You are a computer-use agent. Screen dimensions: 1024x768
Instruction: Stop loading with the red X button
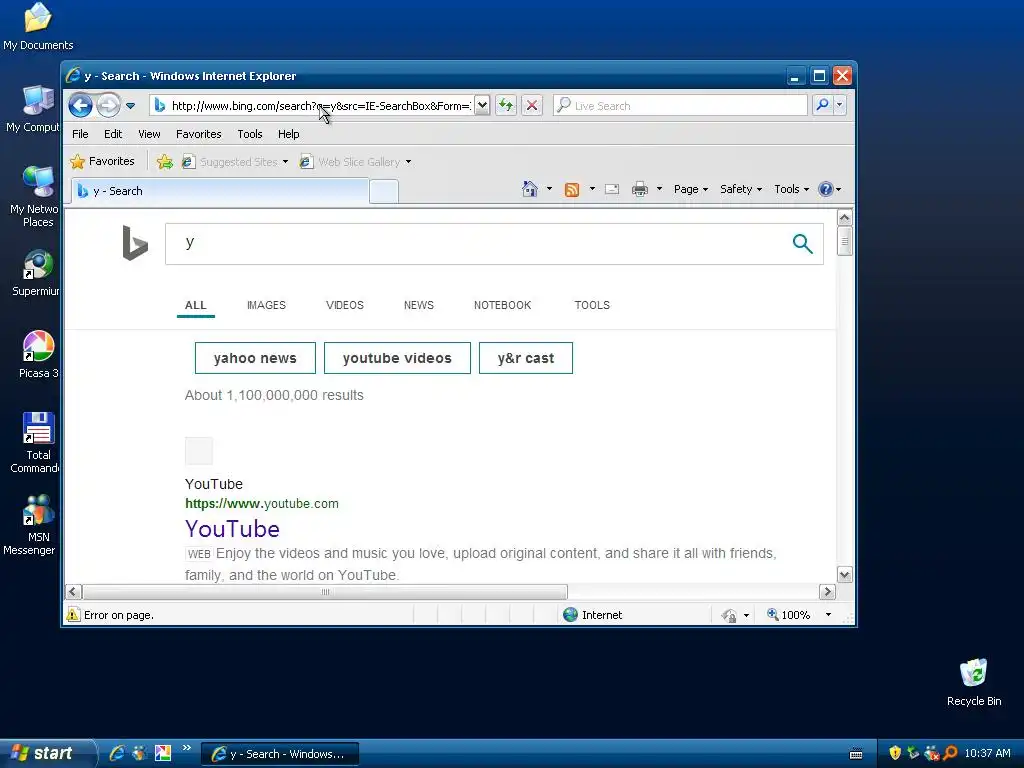(532, 105)
